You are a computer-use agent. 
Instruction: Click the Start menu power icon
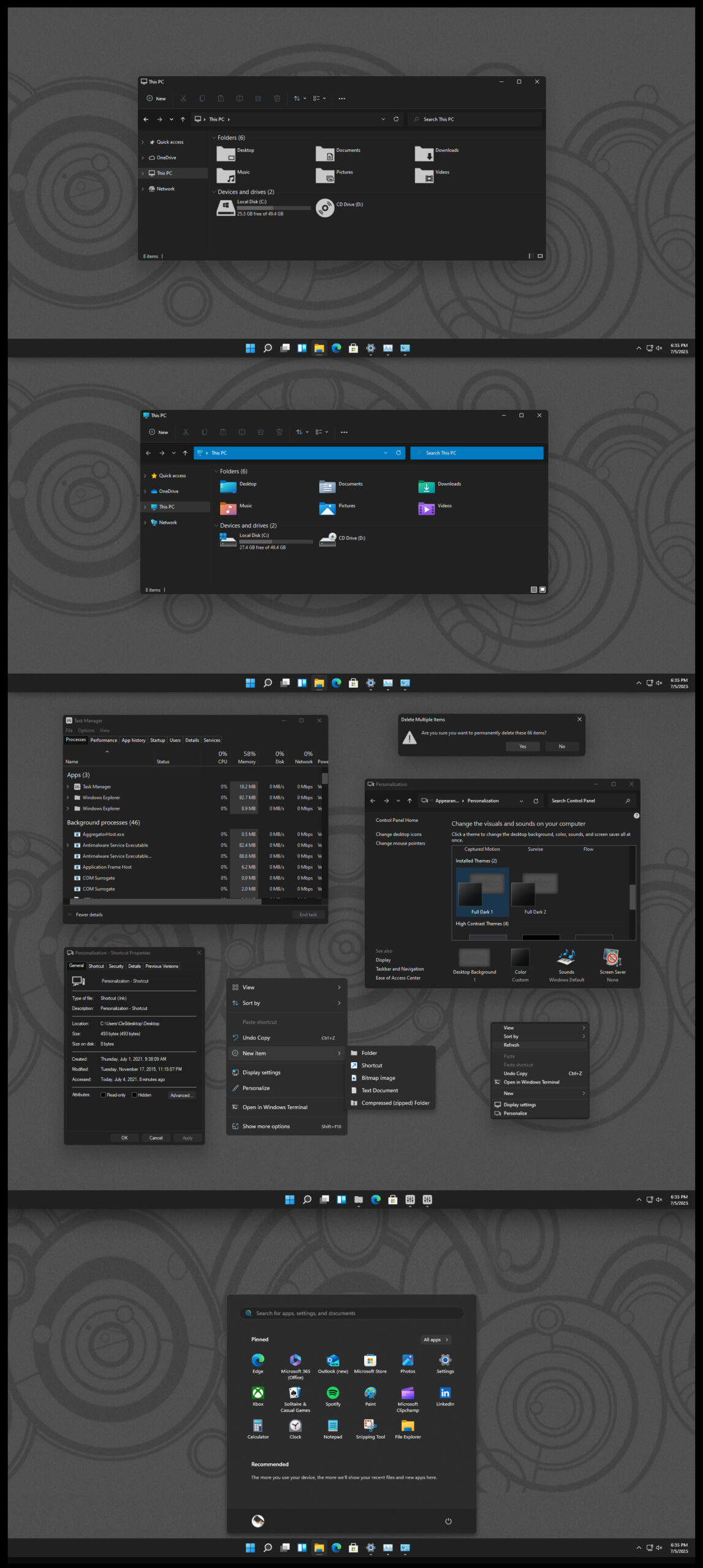coord(448,1521)
